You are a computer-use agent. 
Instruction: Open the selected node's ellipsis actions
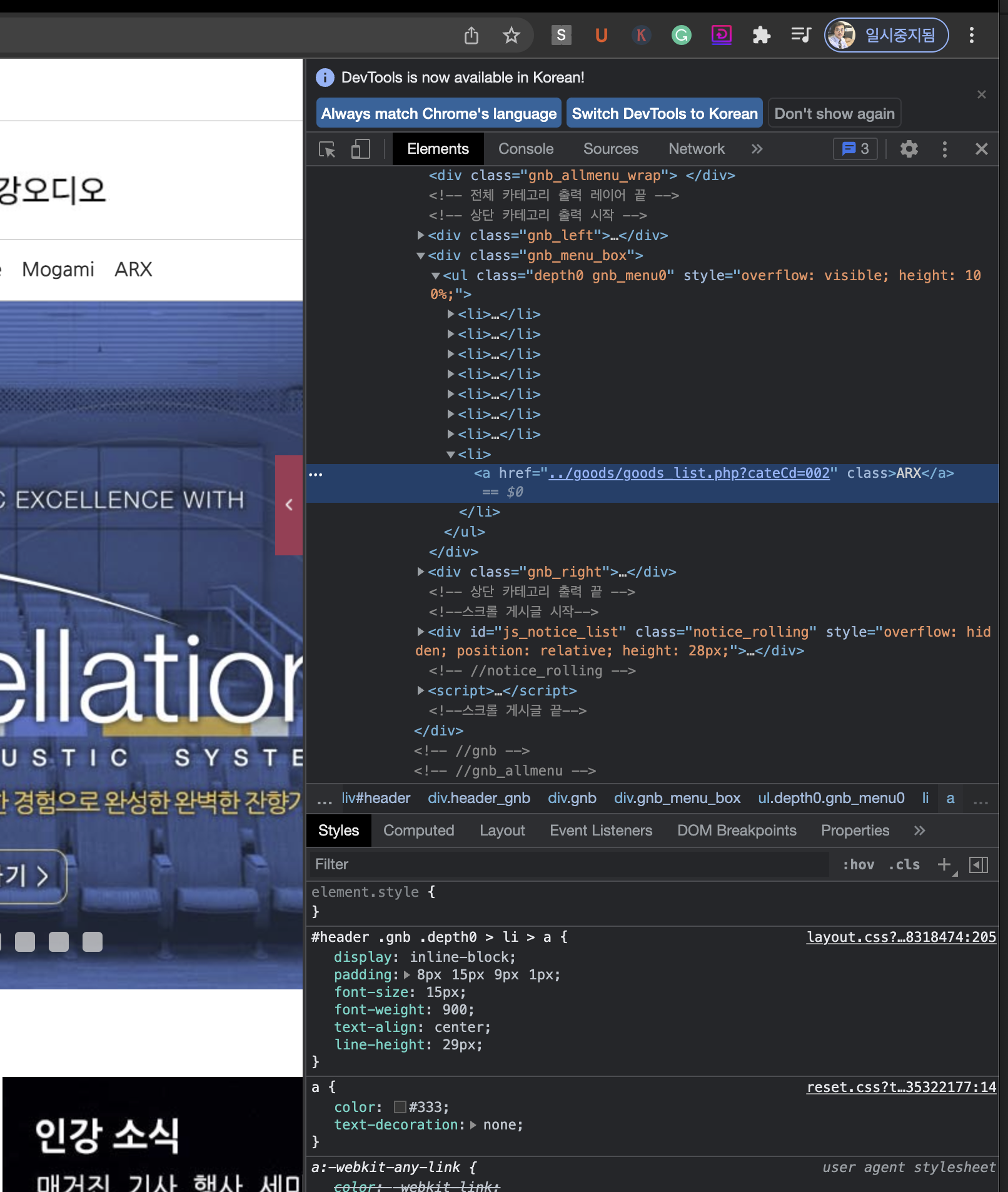[316, 475]
